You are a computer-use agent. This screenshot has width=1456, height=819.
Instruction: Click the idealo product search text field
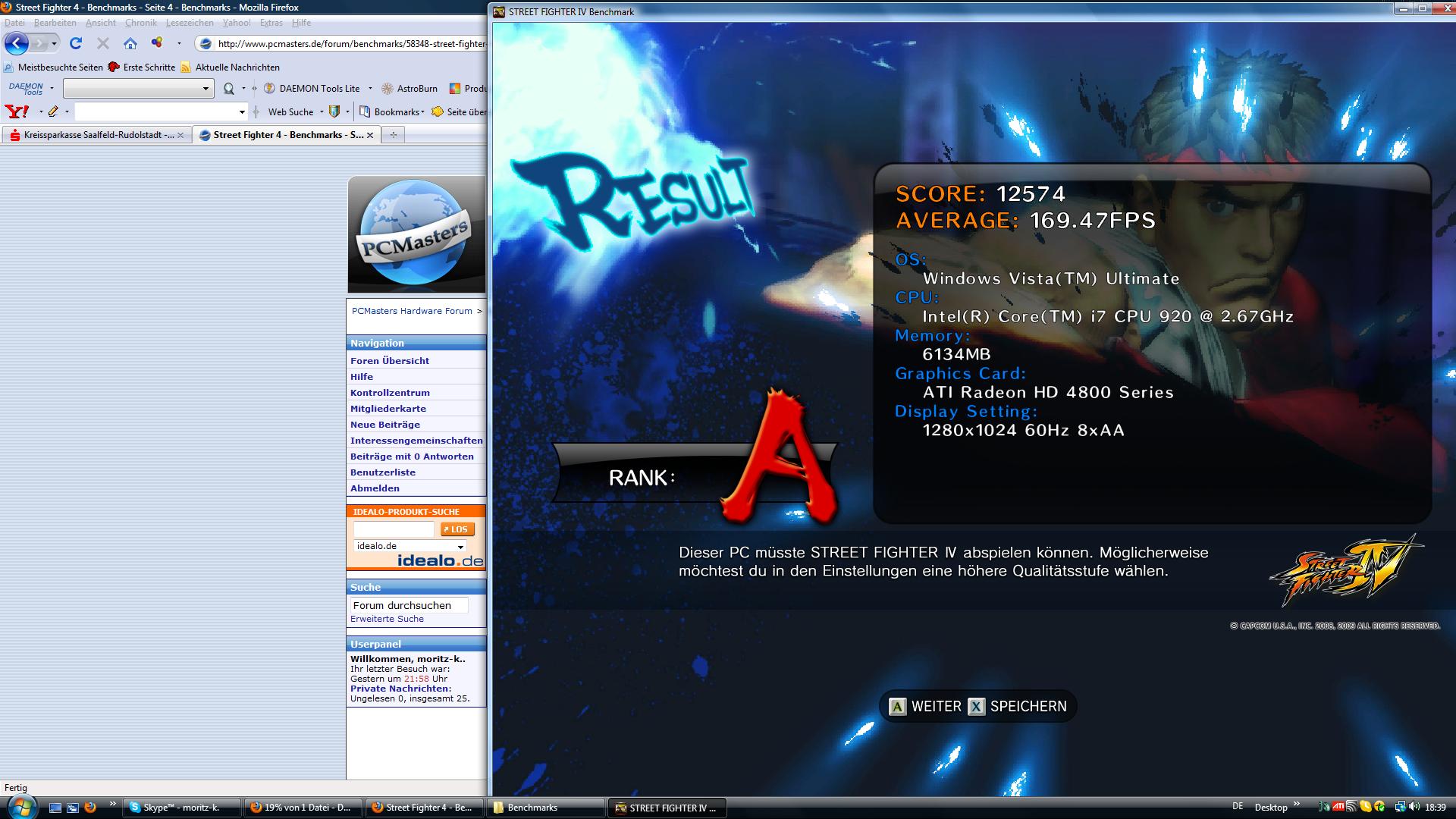click(x=394, y=529)
